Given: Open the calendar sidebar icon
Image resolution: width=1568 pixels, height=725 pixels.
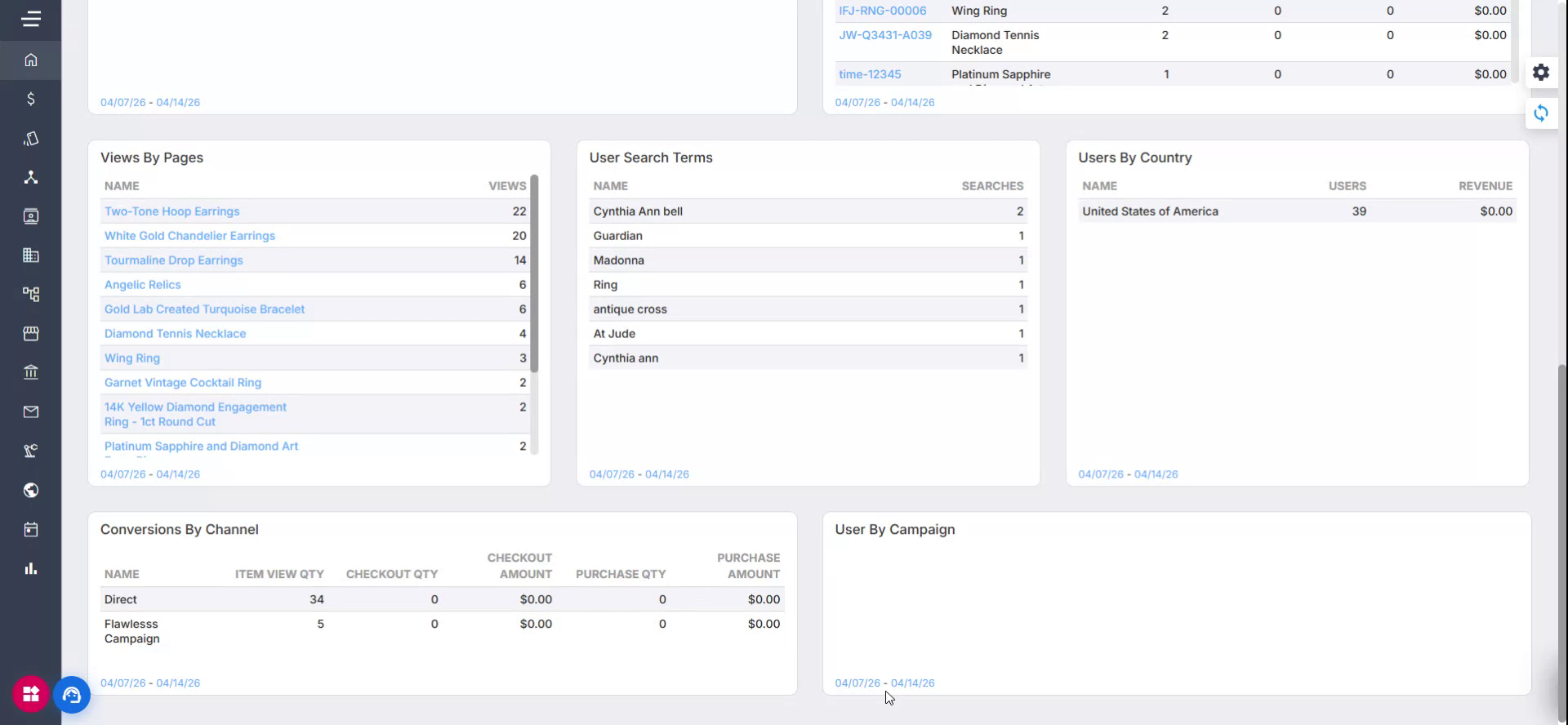Looking at the screenshot, I should (31, 529).
